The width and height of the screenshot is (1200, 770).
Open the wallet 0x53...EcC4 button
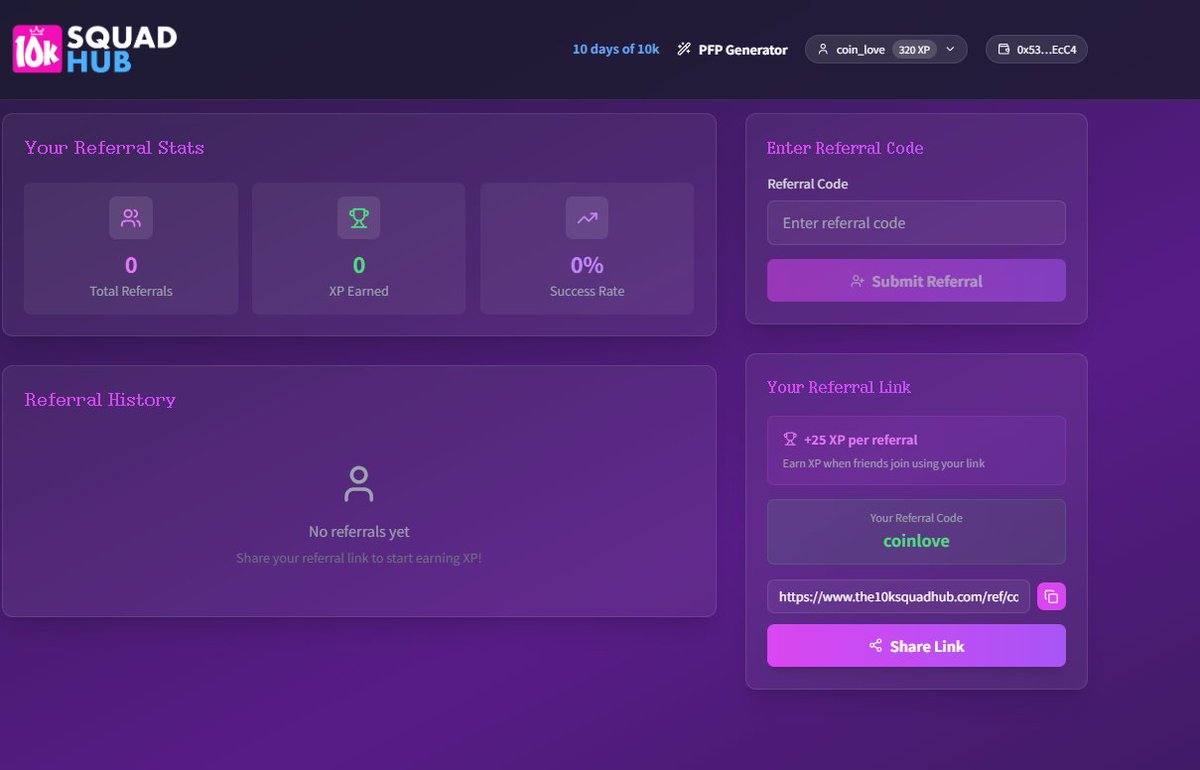point(1036,49)
